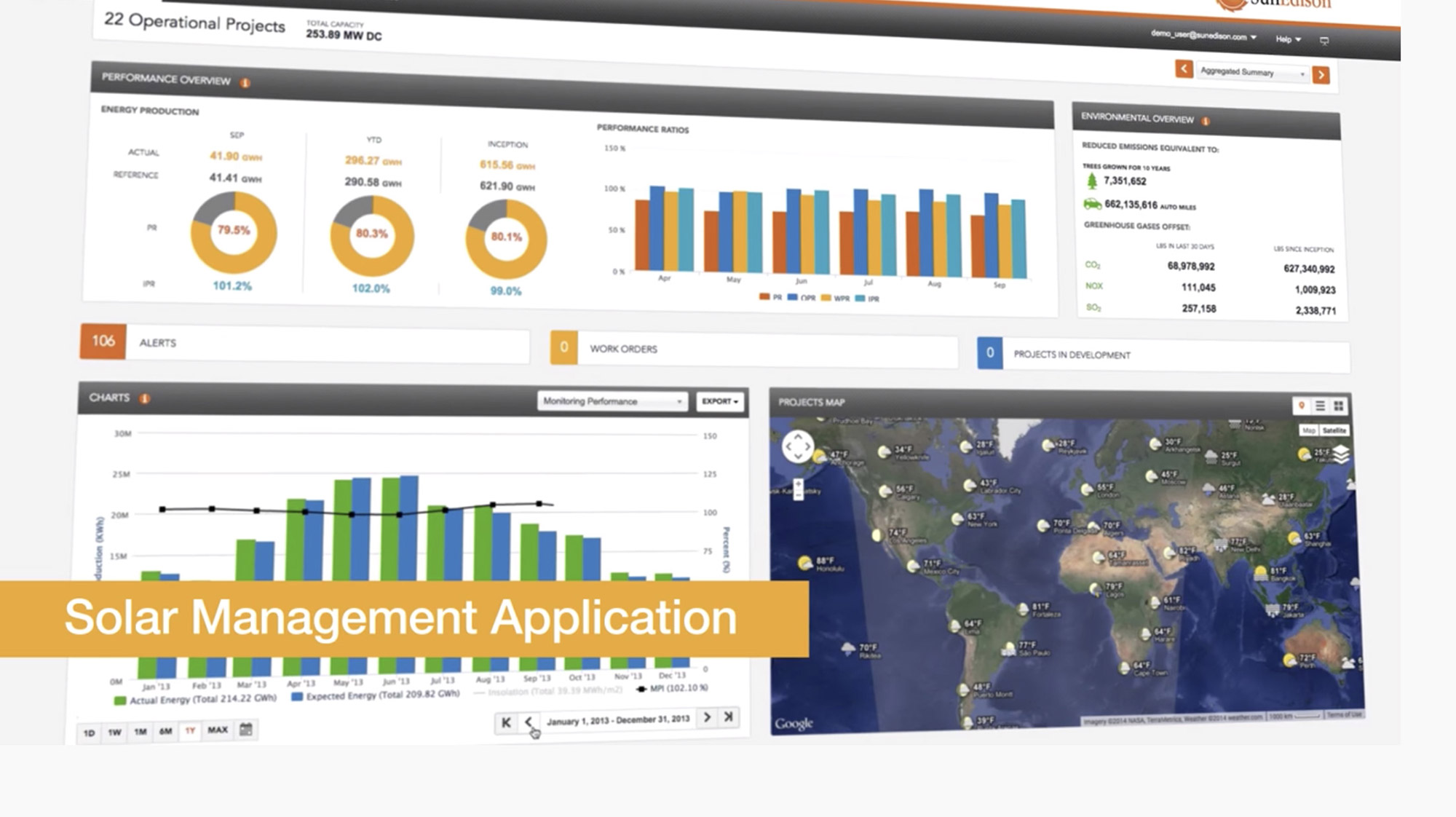
Task: Click the map layers icon
Action: (x=1340, y=455)
